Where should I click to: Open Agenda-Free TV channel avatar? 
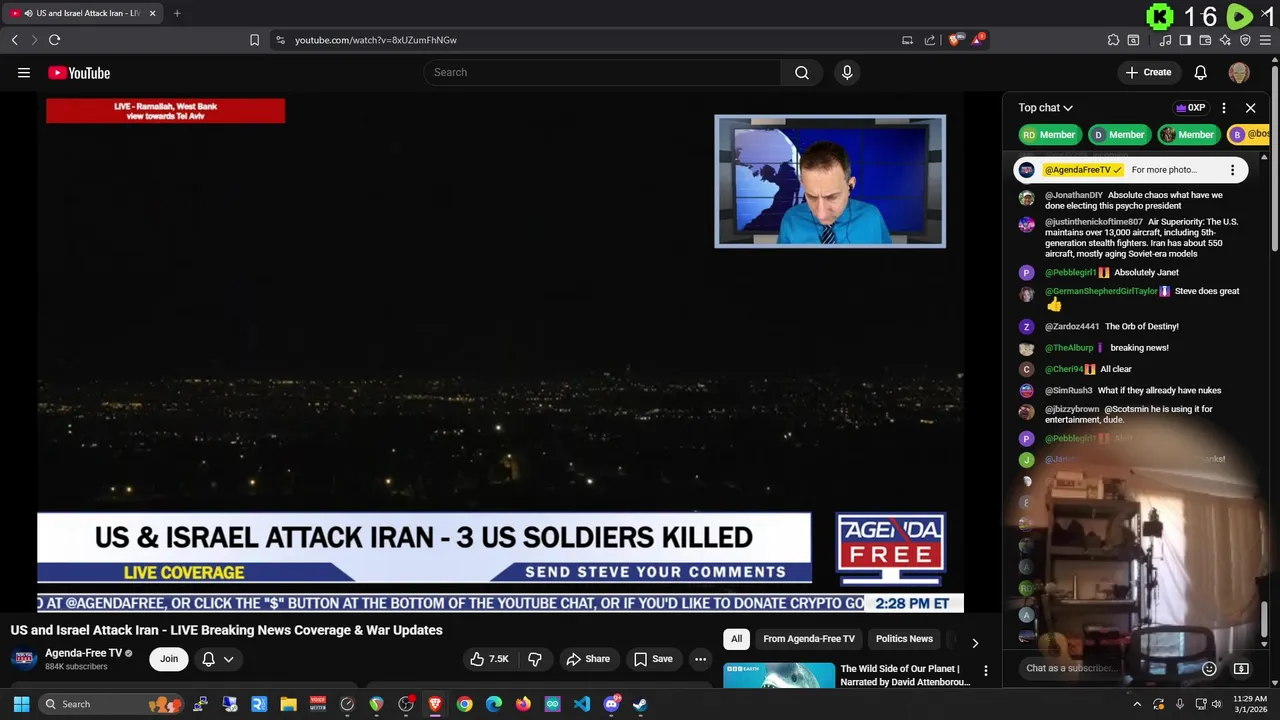click(24, 659)
